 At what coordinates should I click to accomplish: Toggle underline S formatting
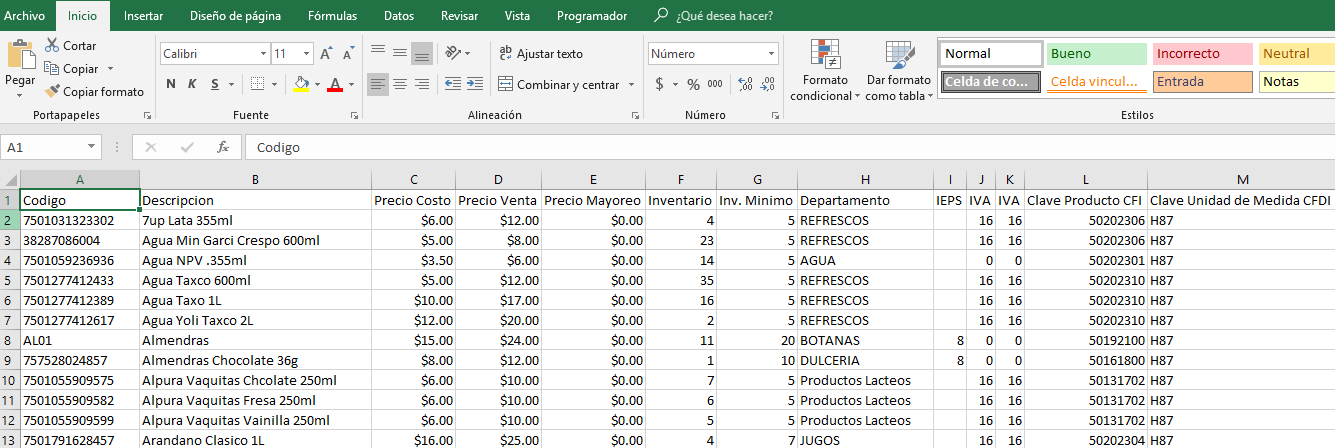tap(215, 84)
